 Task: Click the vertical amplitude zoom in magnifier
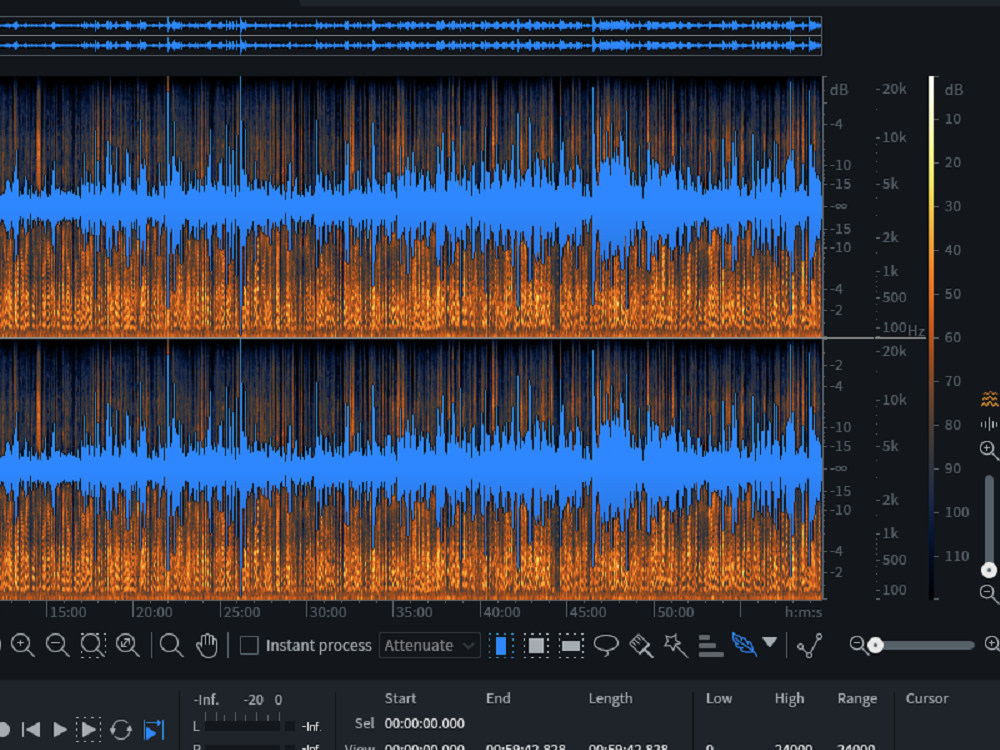click(989, 450)
